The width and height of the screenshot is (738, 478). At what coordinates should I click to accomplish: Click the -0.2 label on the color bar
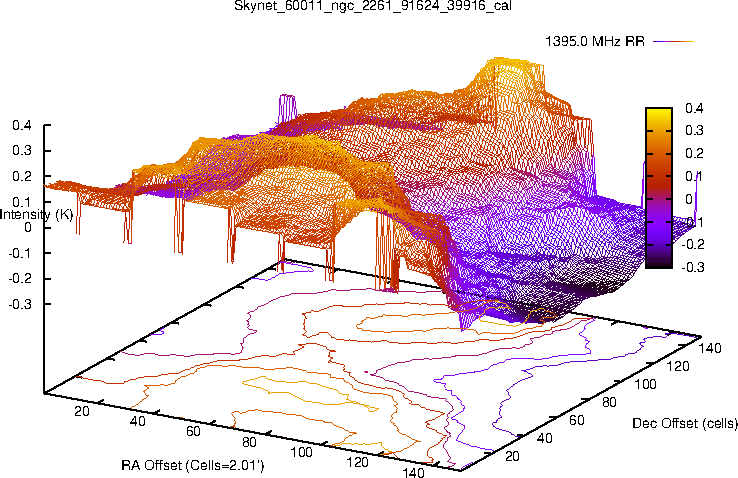coord(693,244)
